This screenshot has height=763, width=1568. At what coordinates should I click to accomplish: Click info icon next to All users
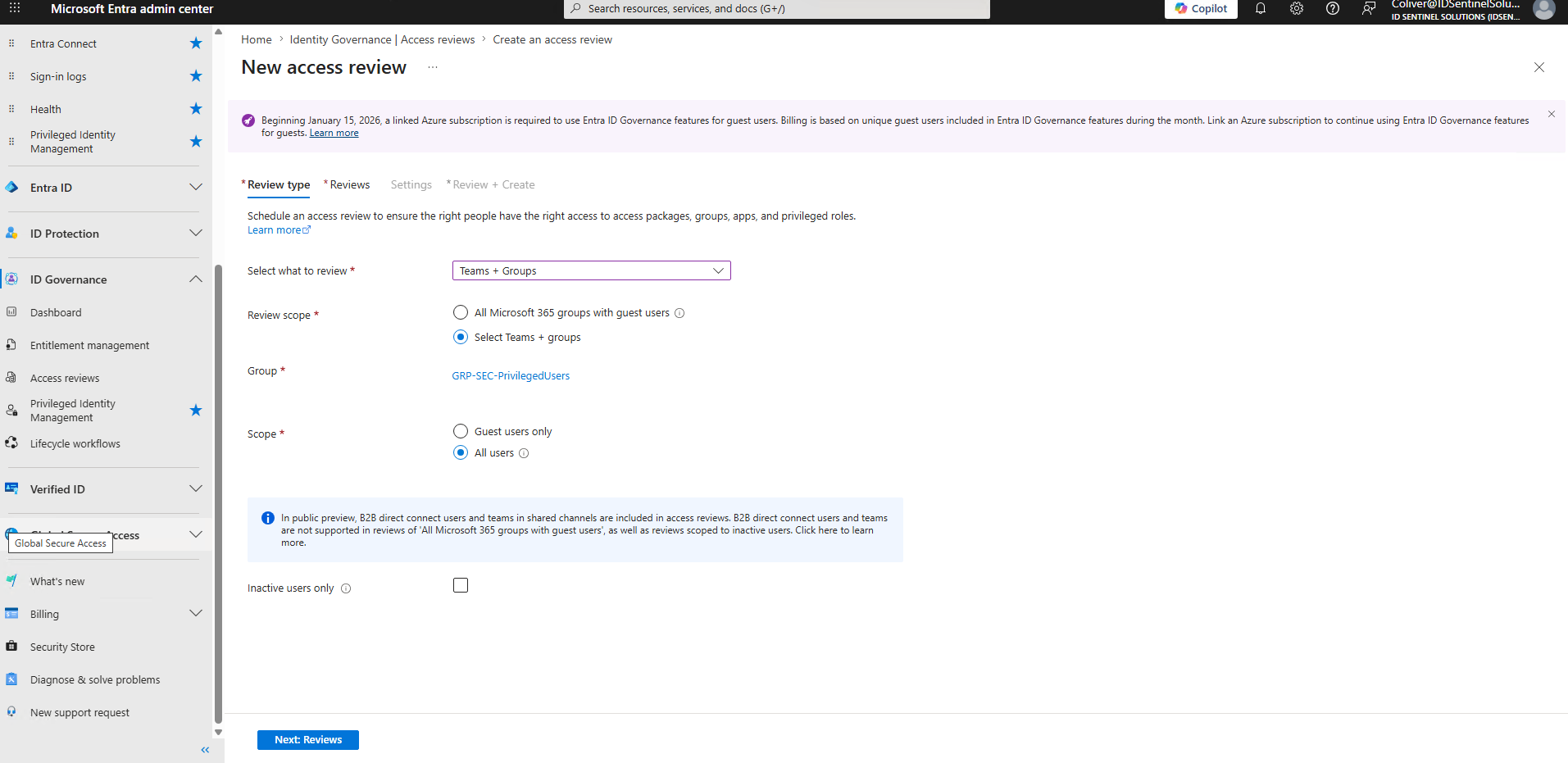(x=524, y=453)
